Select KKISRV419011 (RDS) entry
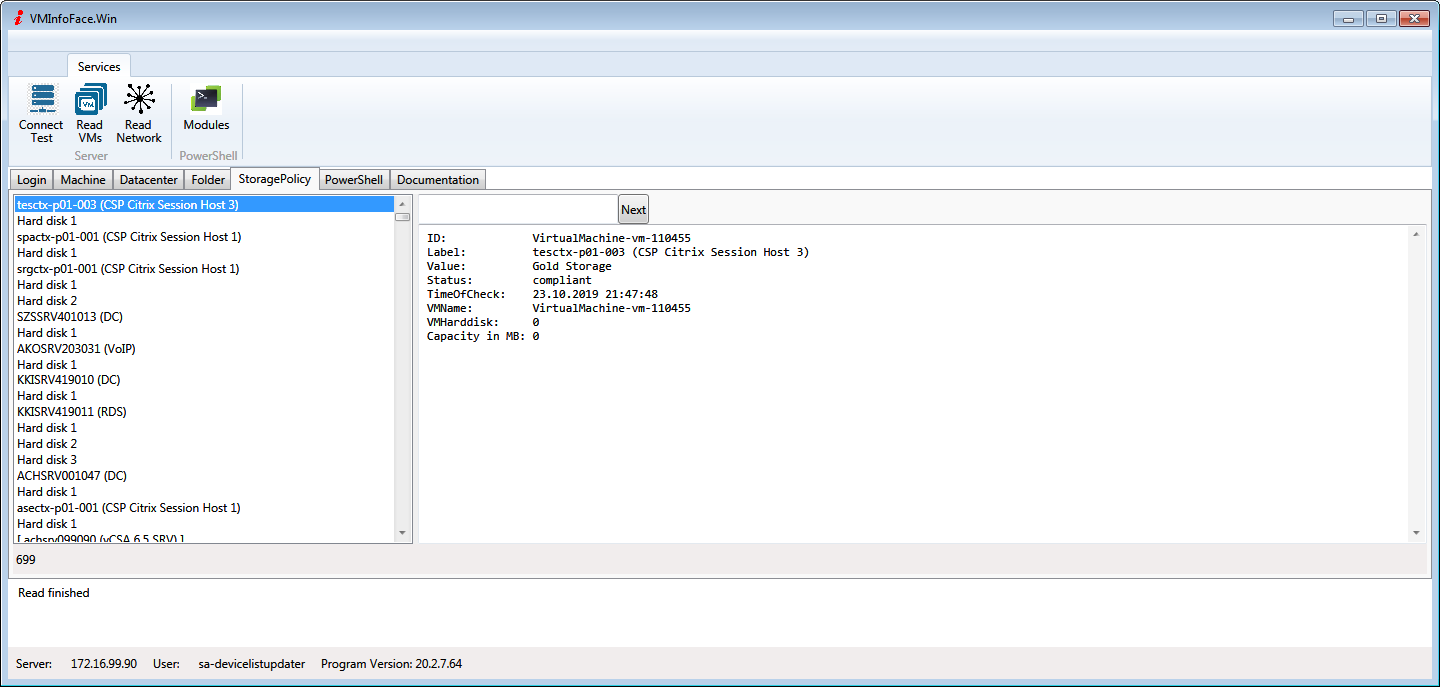Image resolution: width=1440 pixels, height=687 pixels. [x=205, y=412]
